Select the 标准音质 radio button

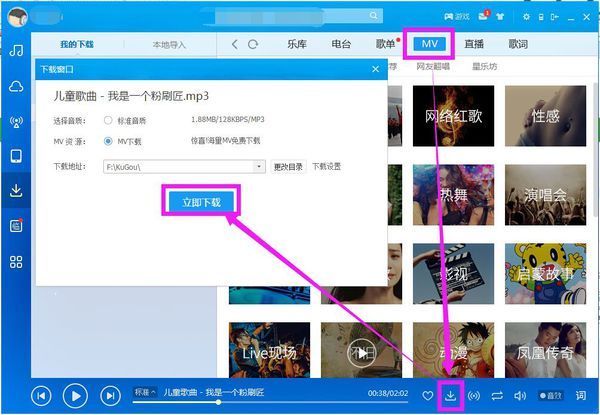108,120
